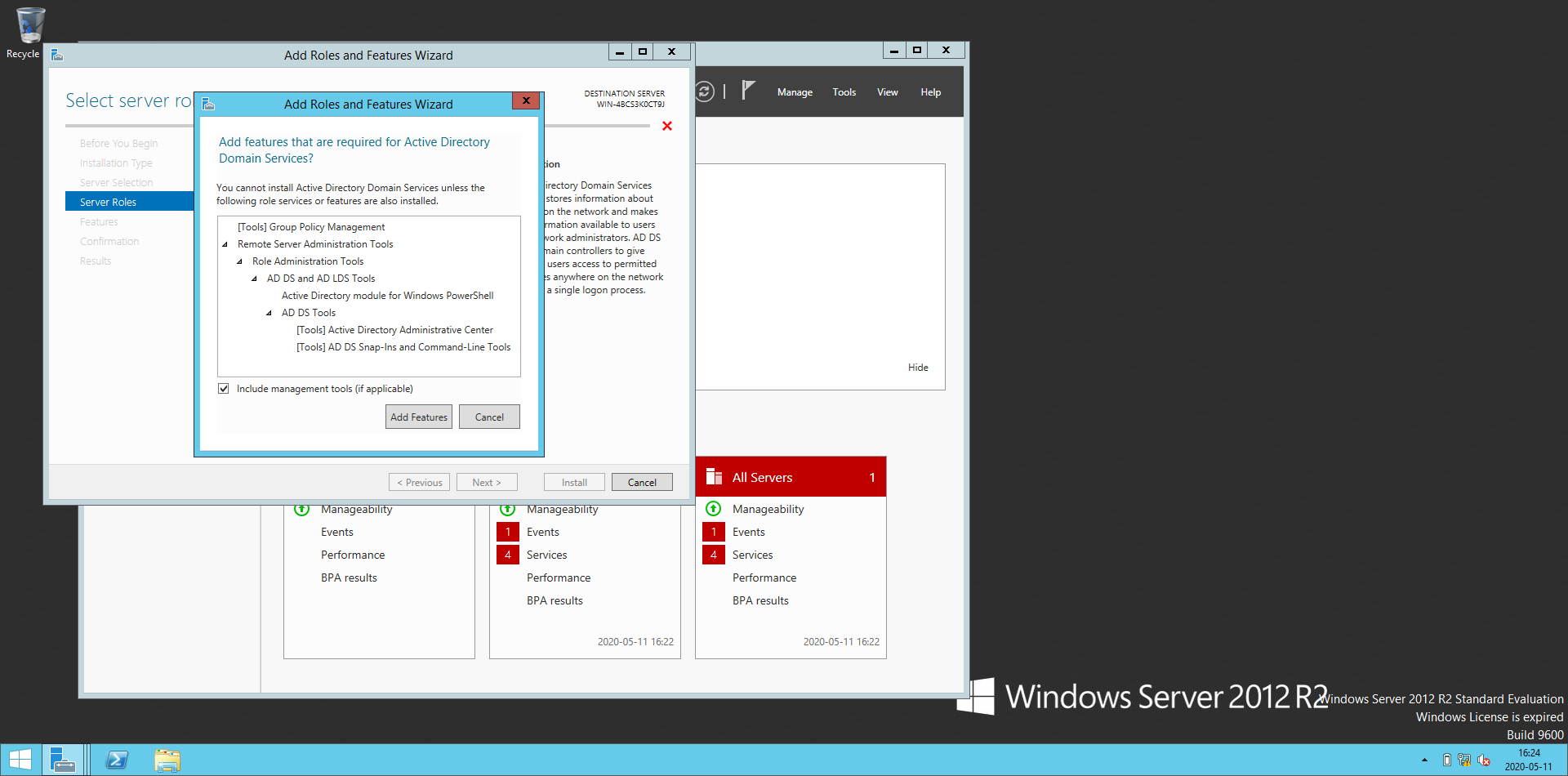Select Active Directory module for Windows PowerShell
This screenshot has height=776, width=1568.
coord(387,296)
